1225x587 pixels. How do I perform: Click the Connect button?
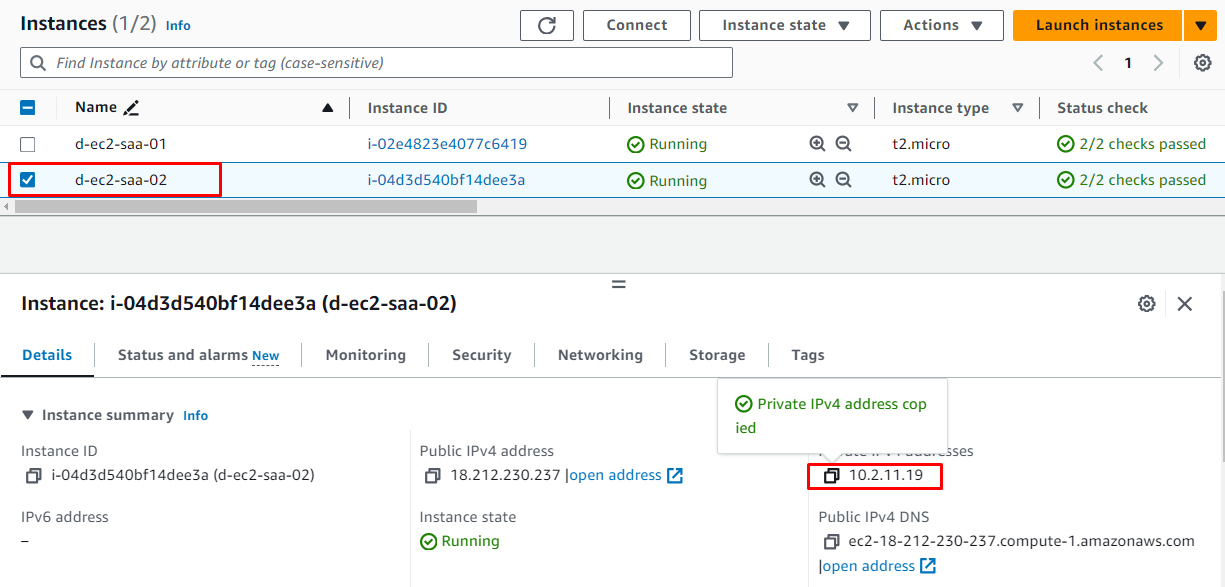click(x=637, y=26)
